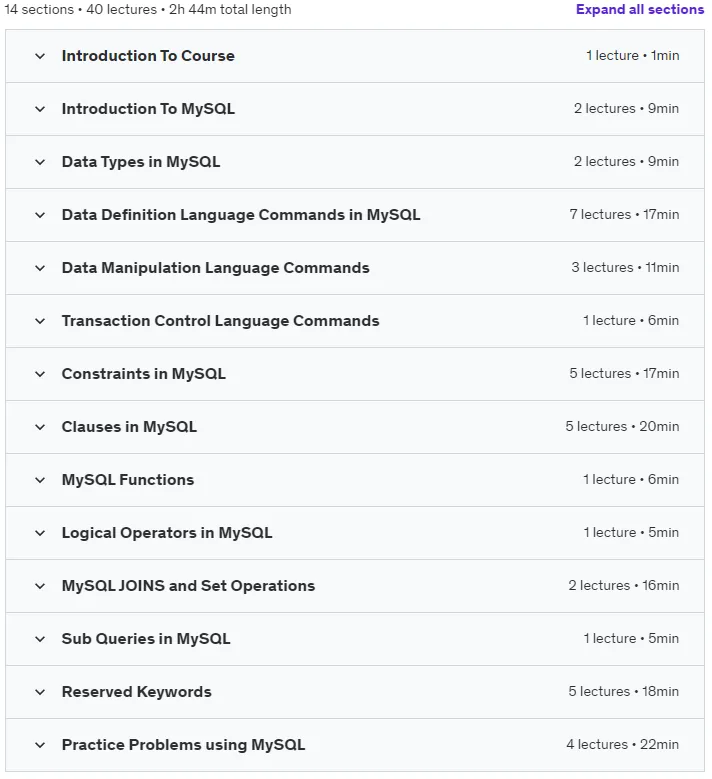This screenshot has width=712, height=779.
Task: Click the Expand all sections link
Action: [639, 9]
